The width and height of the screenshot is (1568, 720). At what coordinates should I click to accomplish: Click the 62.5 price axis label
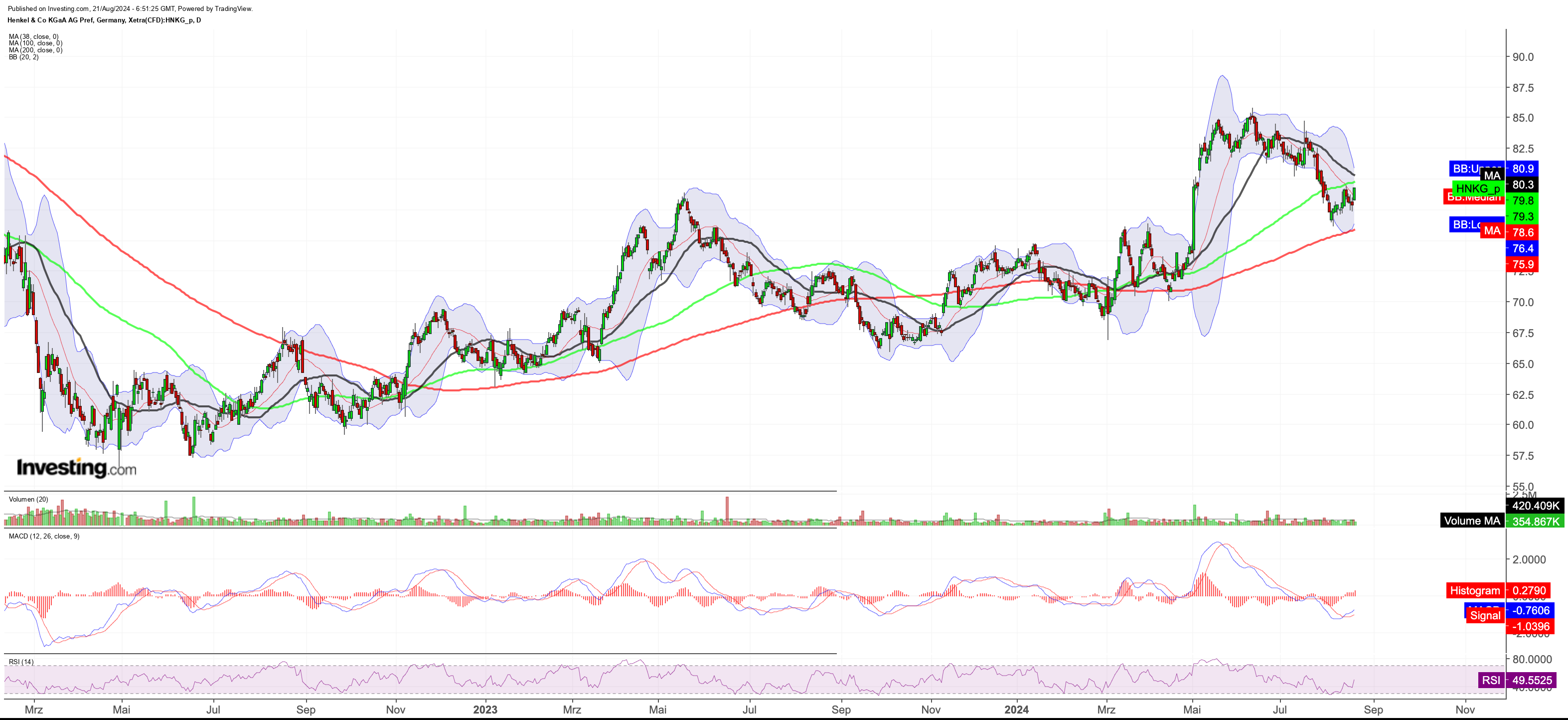(1523, 395)
